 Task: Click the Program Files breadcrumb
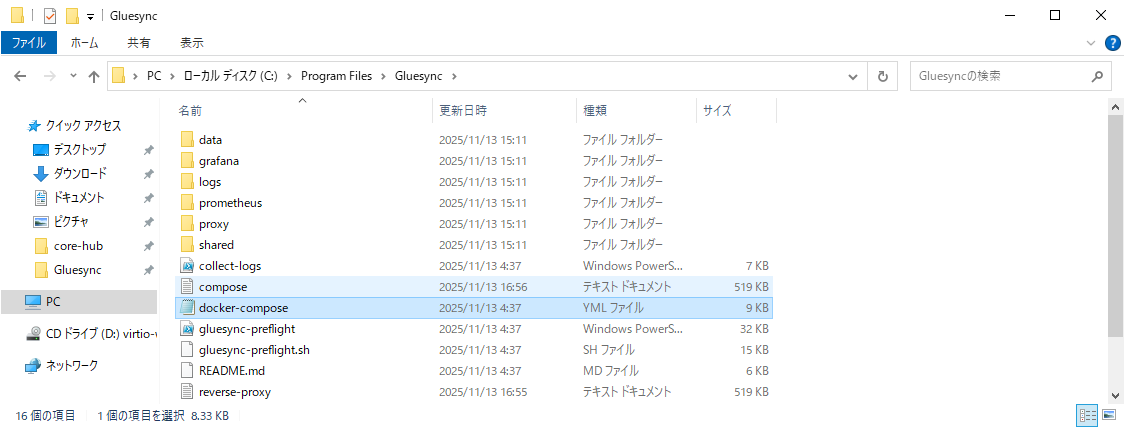pyautogui.click(x=335, y=76)
